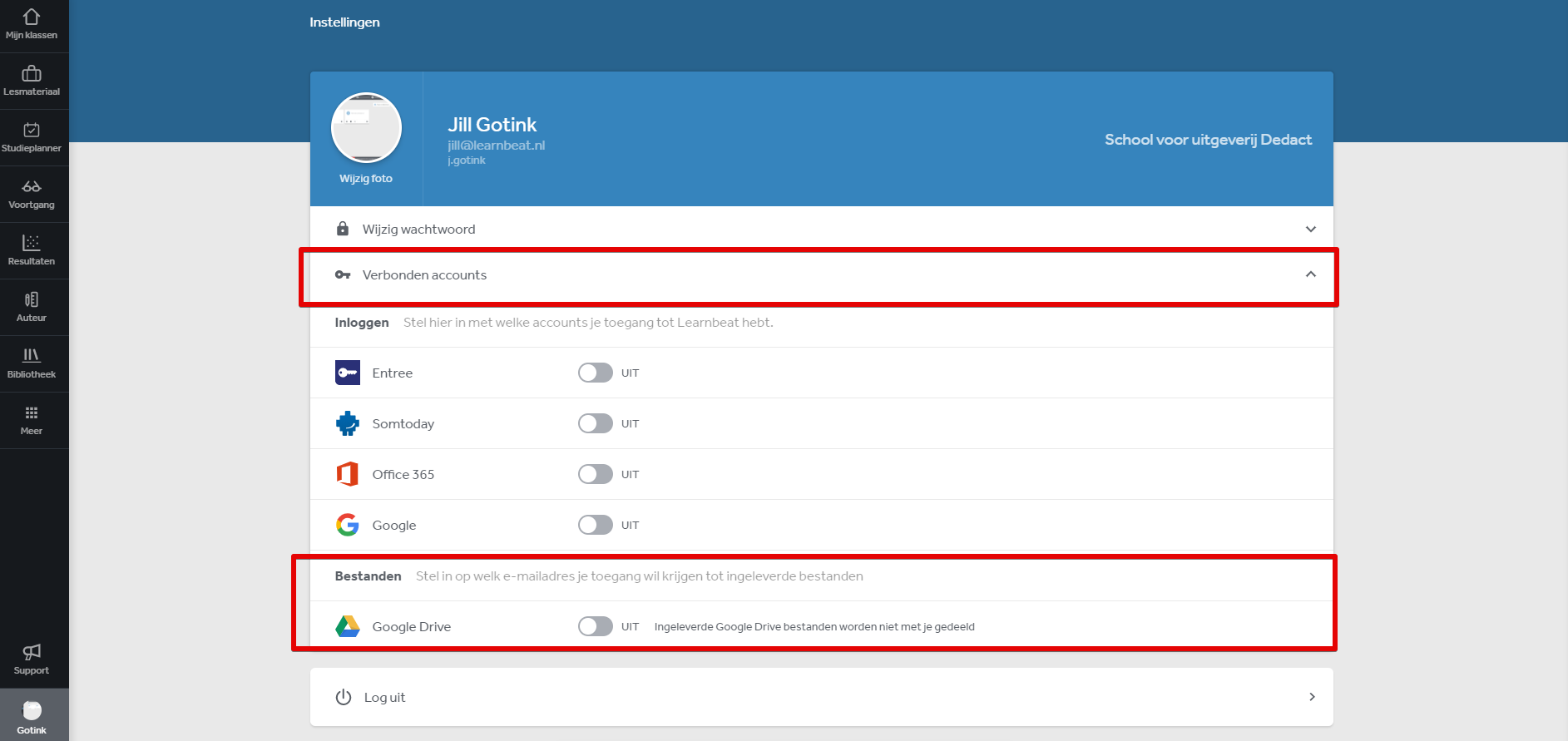Click the jill@learnbeat.nl email
Viewport: 1568px width, 741px height.
(497, 145)
